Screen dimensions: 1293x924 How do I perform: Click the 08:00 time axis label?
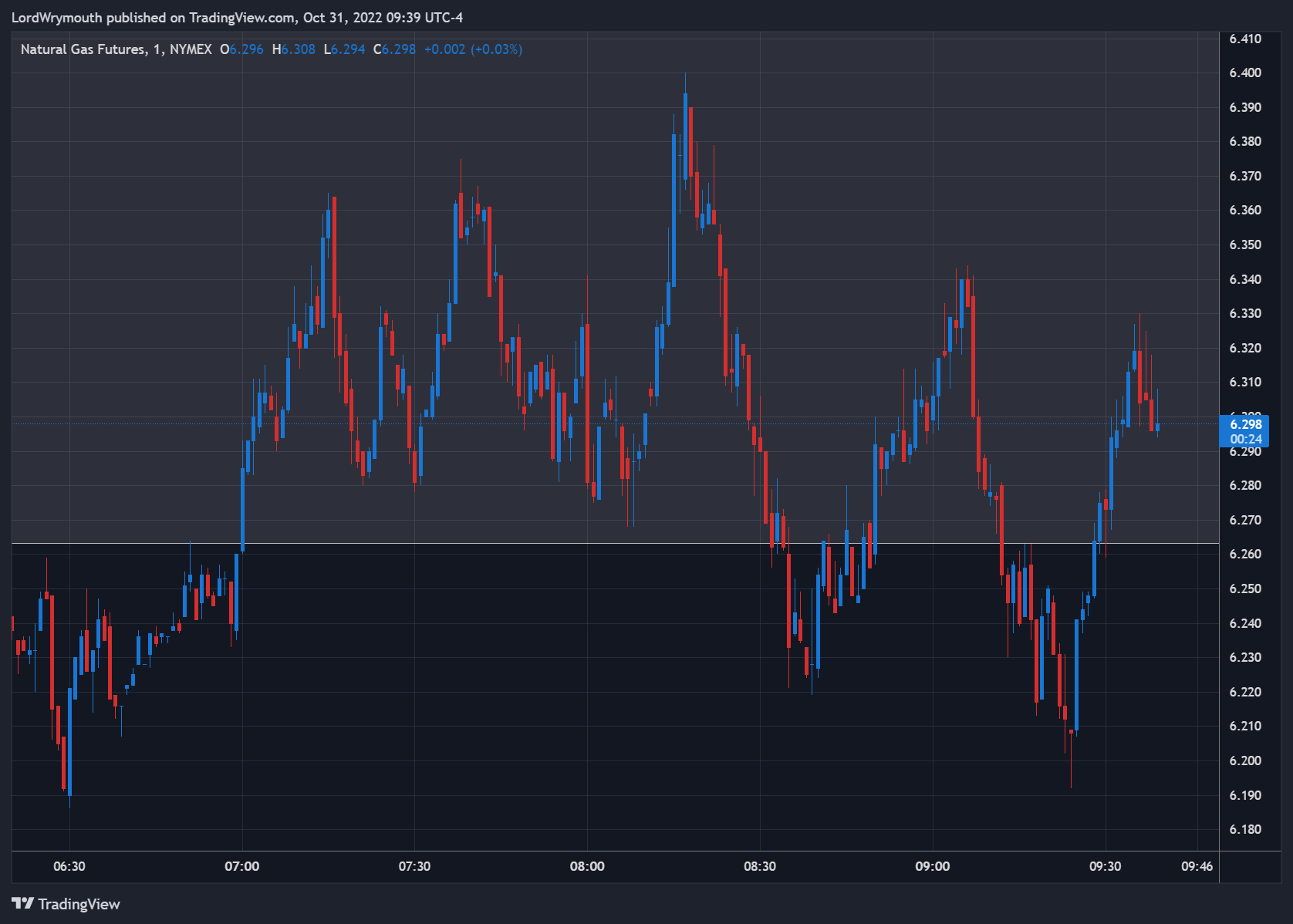click(587, 866)
